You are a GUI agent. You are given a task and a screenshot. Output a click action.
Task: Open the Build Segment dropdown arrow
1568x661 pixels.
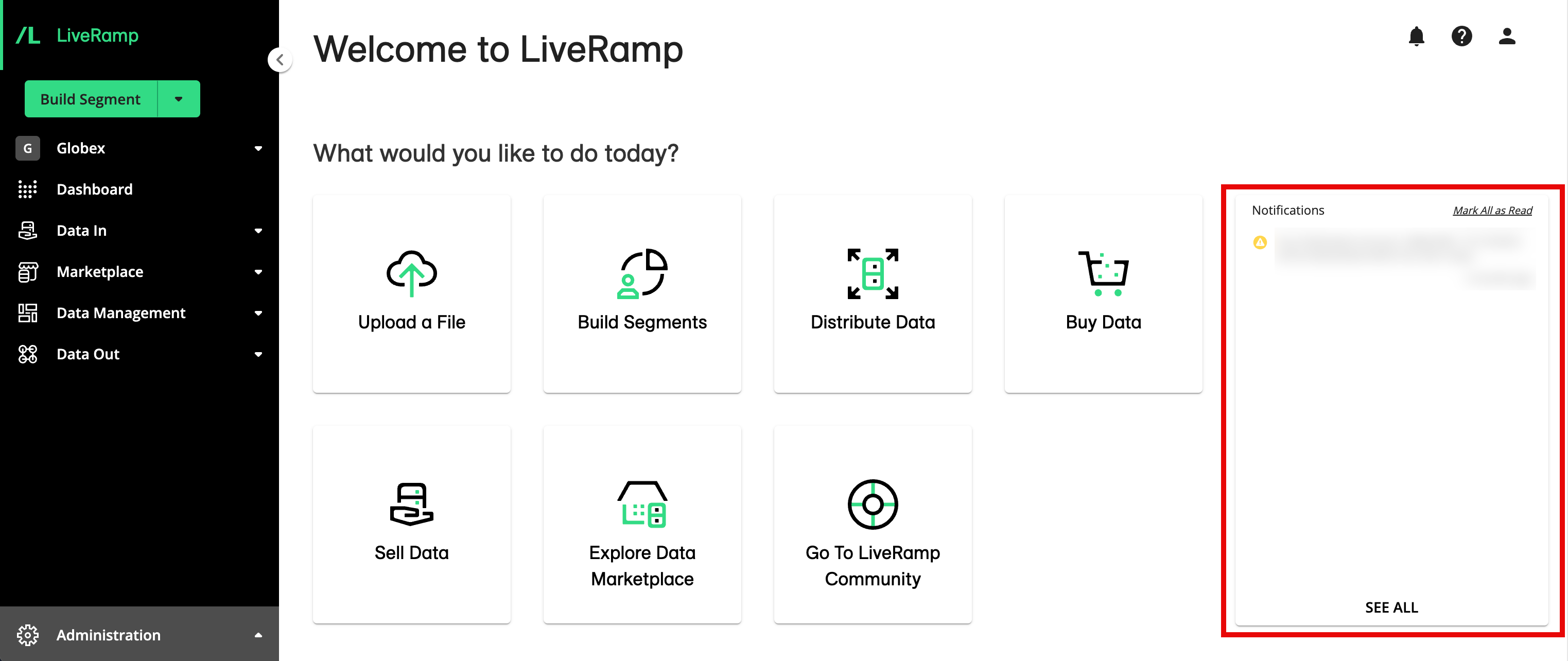tap(178, 99)
